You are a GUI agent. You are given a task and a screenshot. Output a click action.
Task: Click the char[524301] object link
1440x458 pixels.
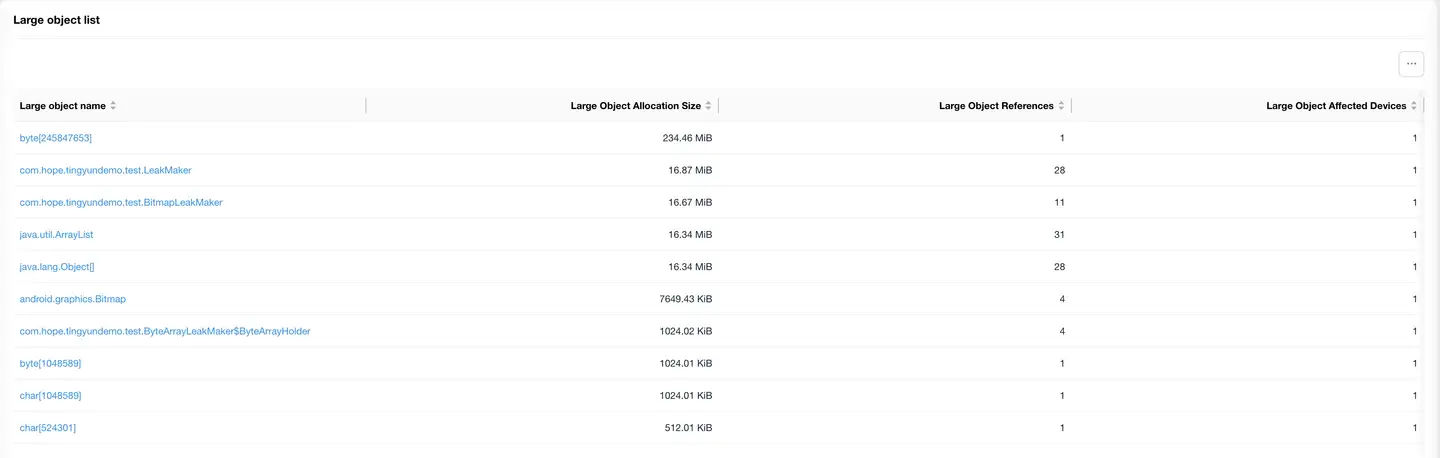click(x=48, y=428)
